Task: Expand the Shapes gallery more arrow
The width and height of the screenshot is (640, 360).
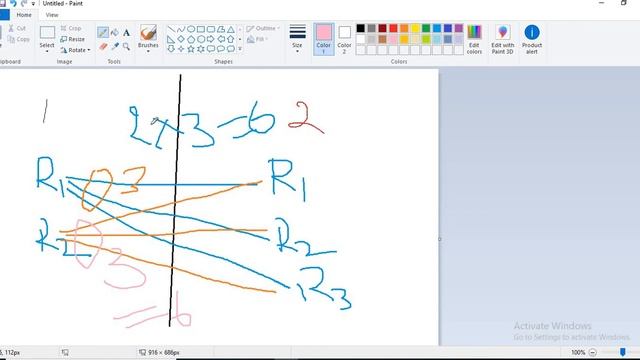Action: [x=240, y=49]
